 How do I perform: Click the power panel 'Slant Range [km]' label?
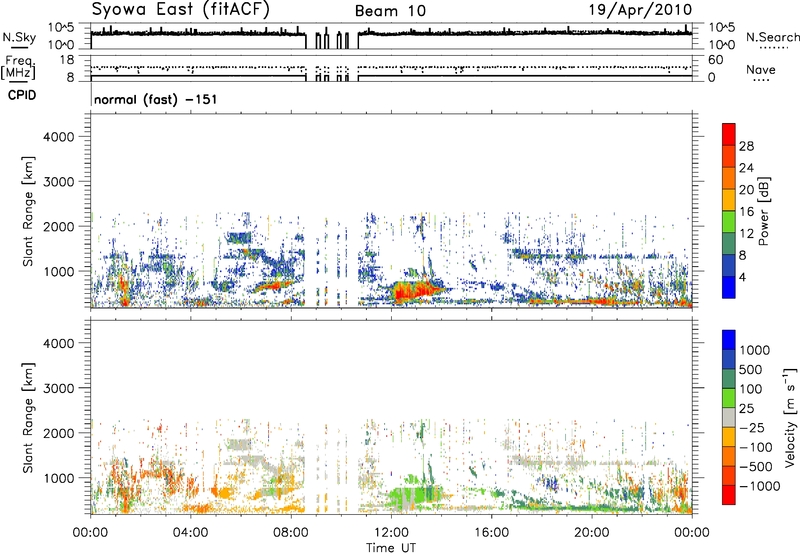click(28, 211)
